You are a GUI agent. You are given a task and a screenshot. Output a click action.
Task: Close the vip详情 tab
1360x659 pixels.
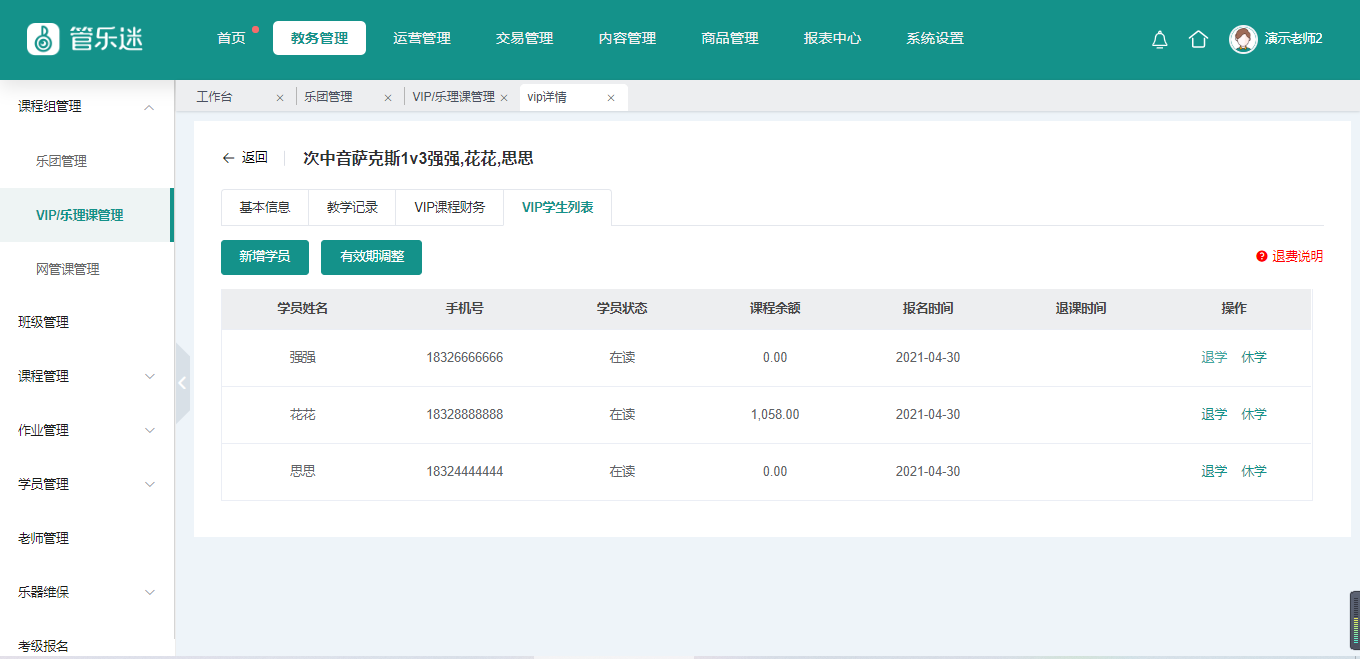(611, 98)
